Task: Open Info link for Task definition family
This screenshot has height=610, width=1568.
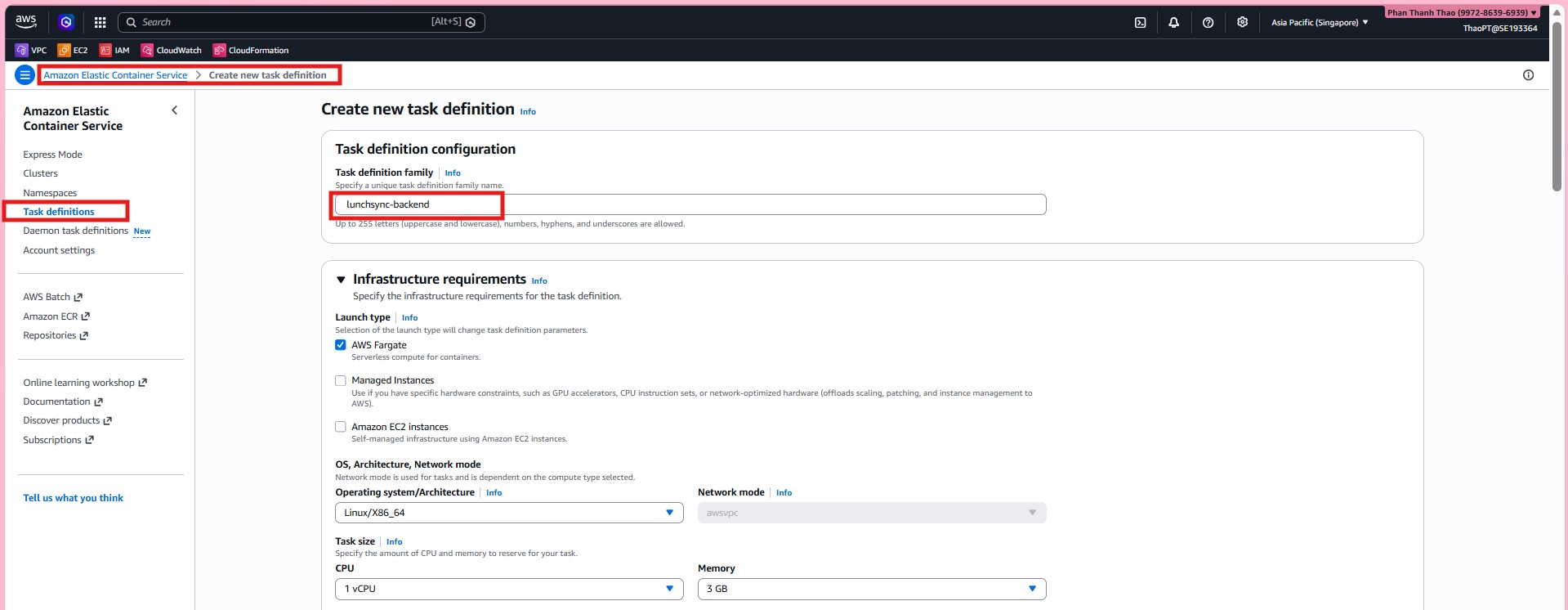Action: (x=453, y=173)
